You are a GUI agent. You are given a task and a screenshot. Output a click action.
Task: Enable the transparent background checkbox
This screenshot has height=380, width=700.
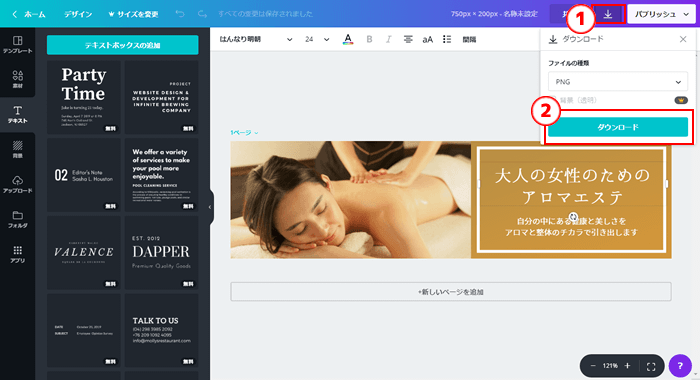553,100
